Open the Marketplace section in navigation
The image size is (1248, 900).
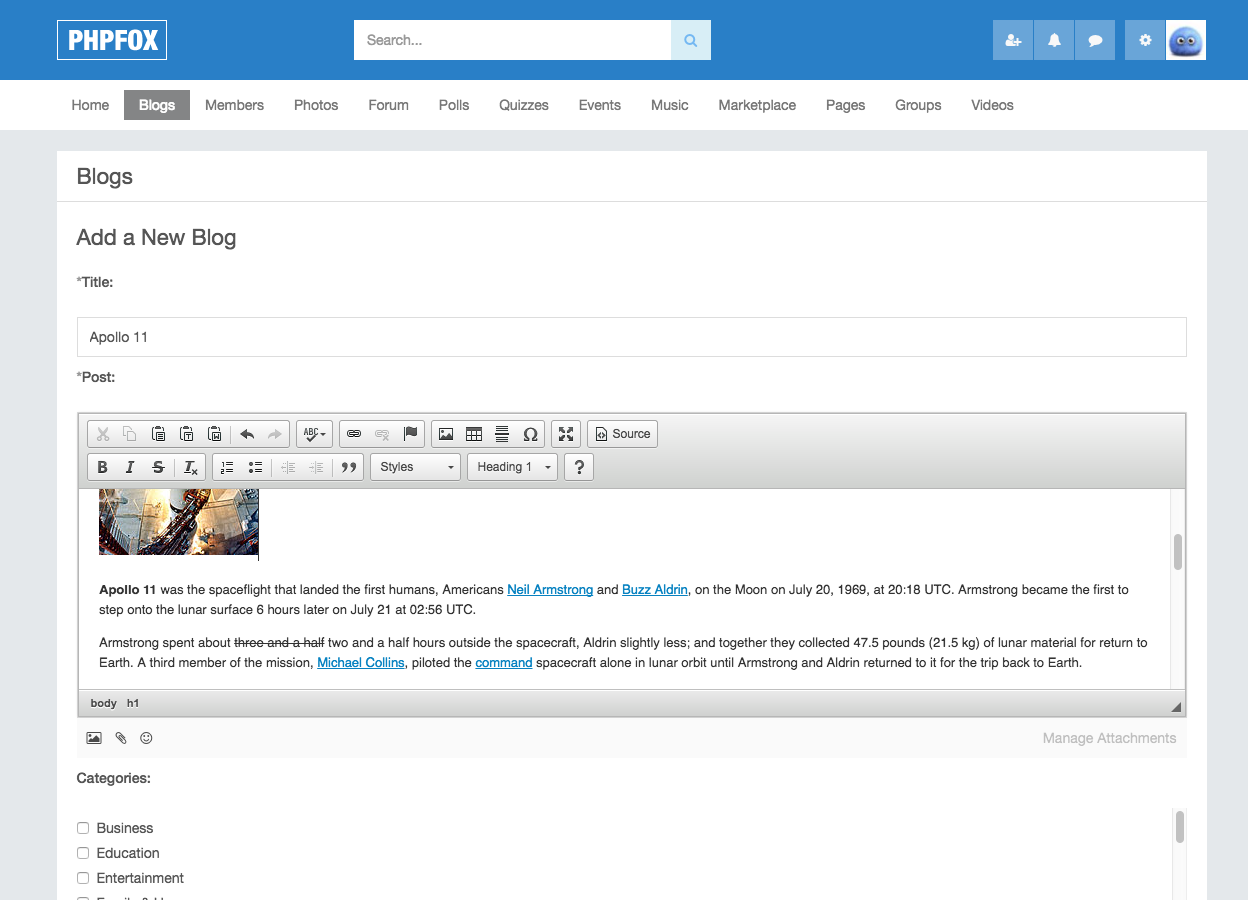point(757,105)
